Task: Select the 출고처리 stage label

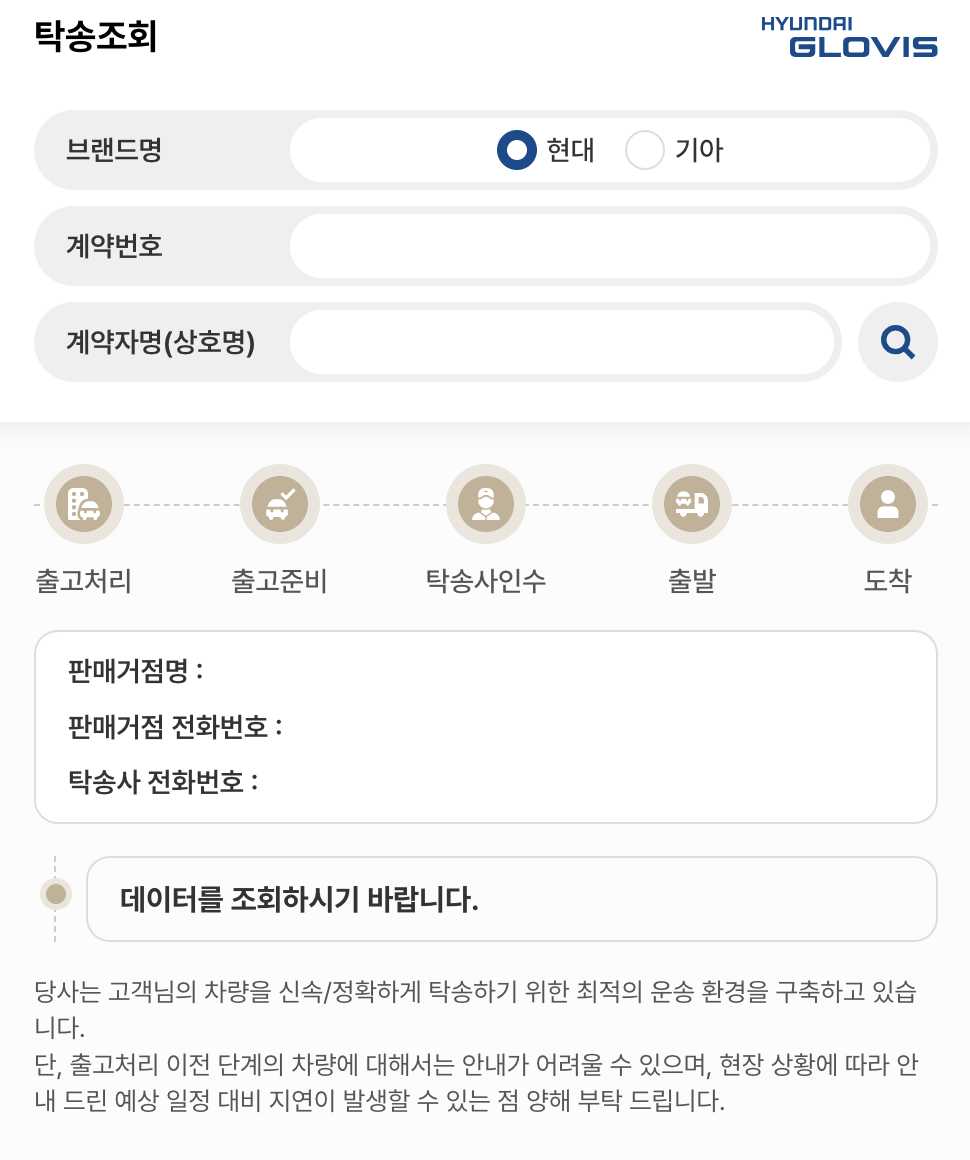Action: pos(84,580)
